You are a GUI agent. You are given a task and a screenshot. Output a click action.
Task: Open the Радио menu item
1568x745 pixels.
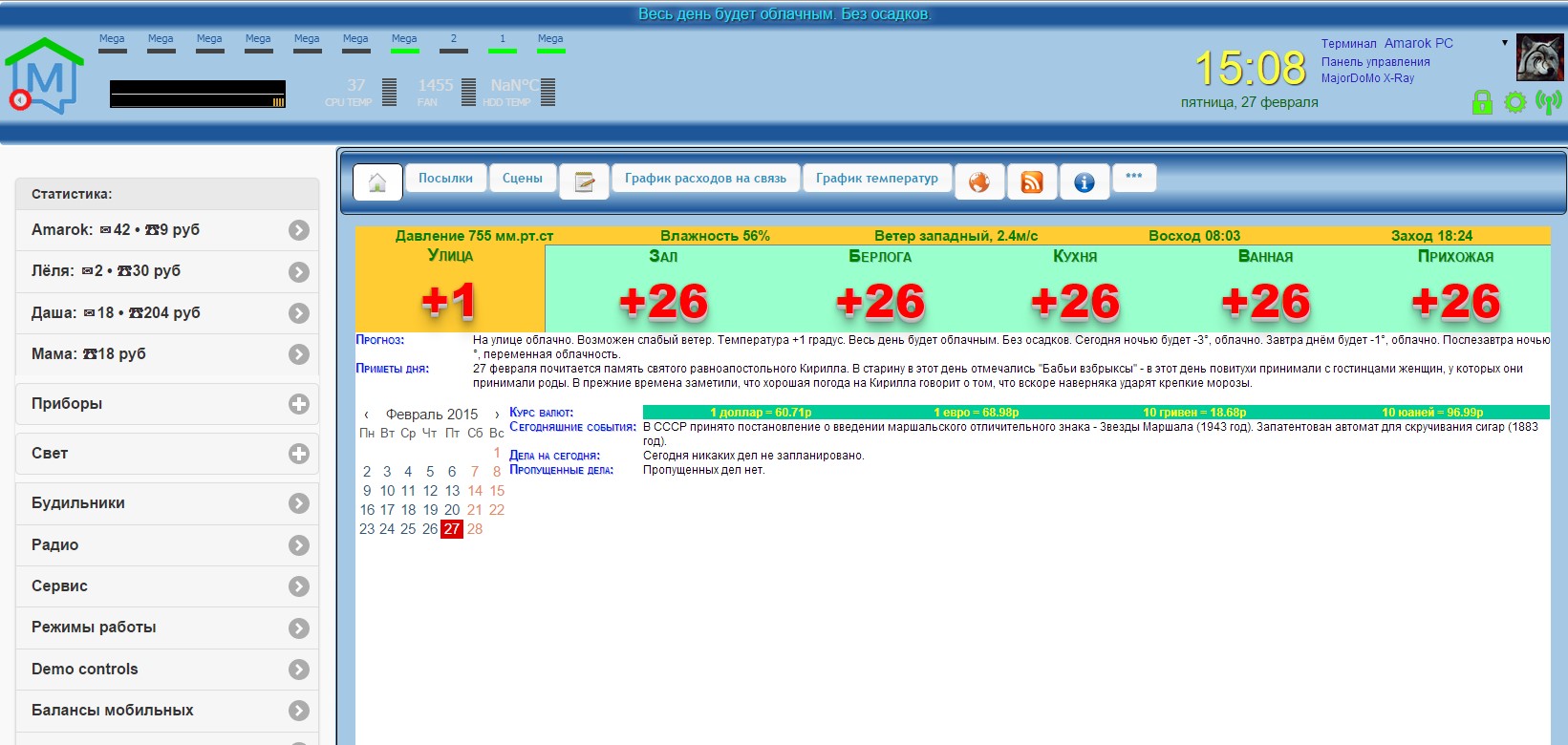point(167,545)
